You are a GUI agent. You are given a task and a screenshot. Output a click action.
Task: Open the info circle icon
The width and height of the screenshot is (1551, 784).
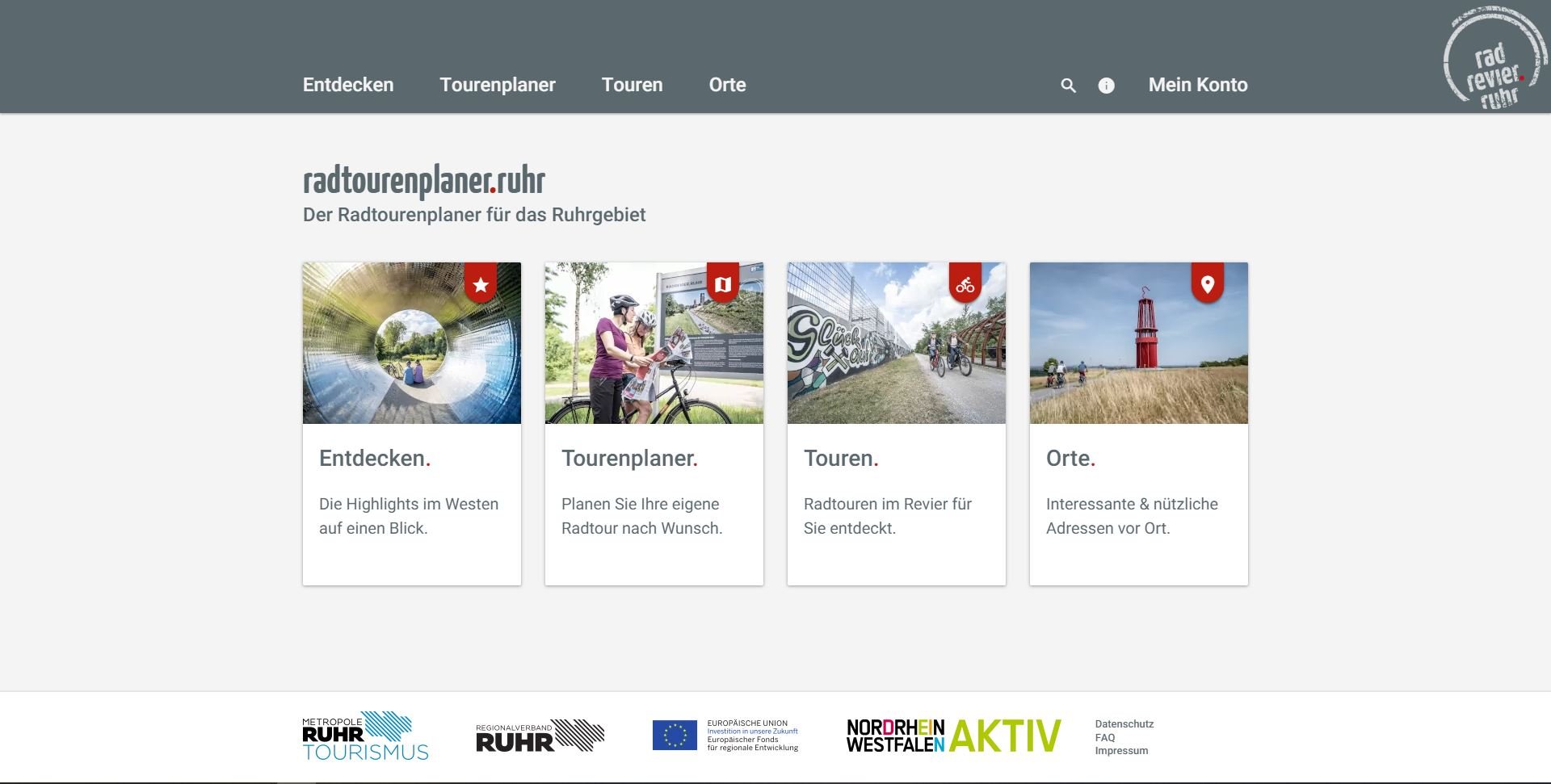pyautogui.click(x=1106, y=86)
